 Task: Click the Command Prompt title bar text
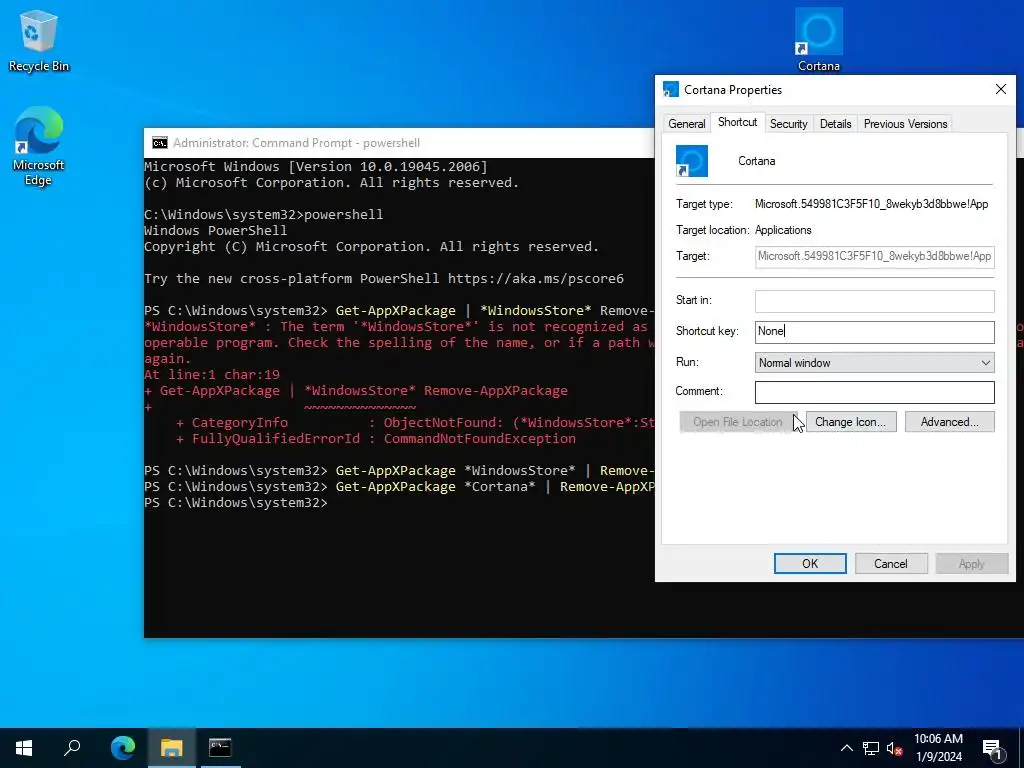[x=296, y=143]
